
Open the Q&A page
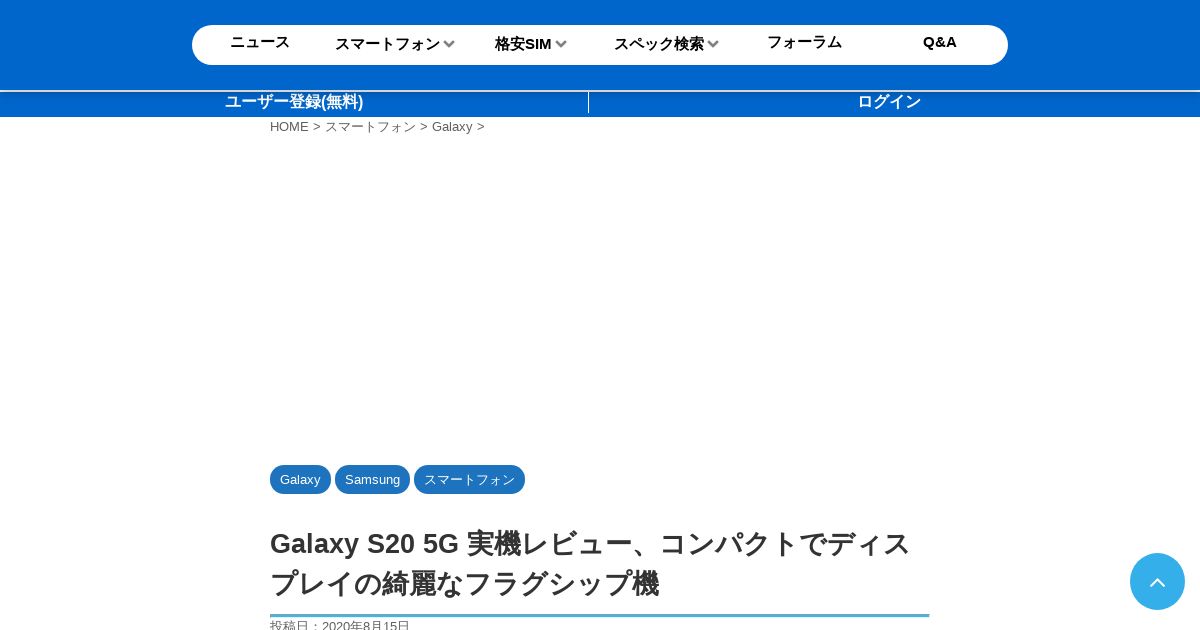(x=940, y=42)
